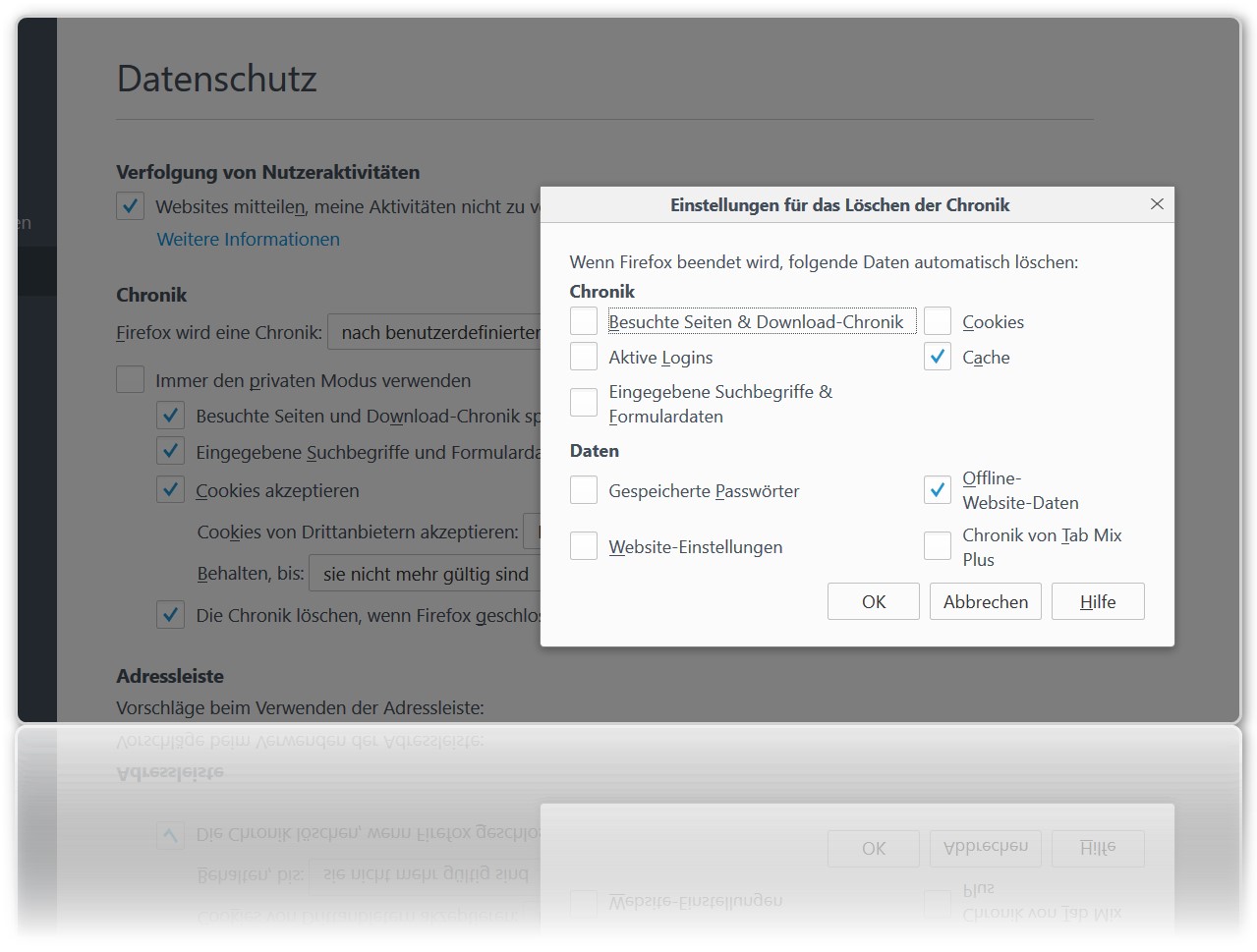Image resolution: width=1257 pixels, height=952 pixels.
Task: Open Hilfe from the dialog
Action: pos(1097,601)
